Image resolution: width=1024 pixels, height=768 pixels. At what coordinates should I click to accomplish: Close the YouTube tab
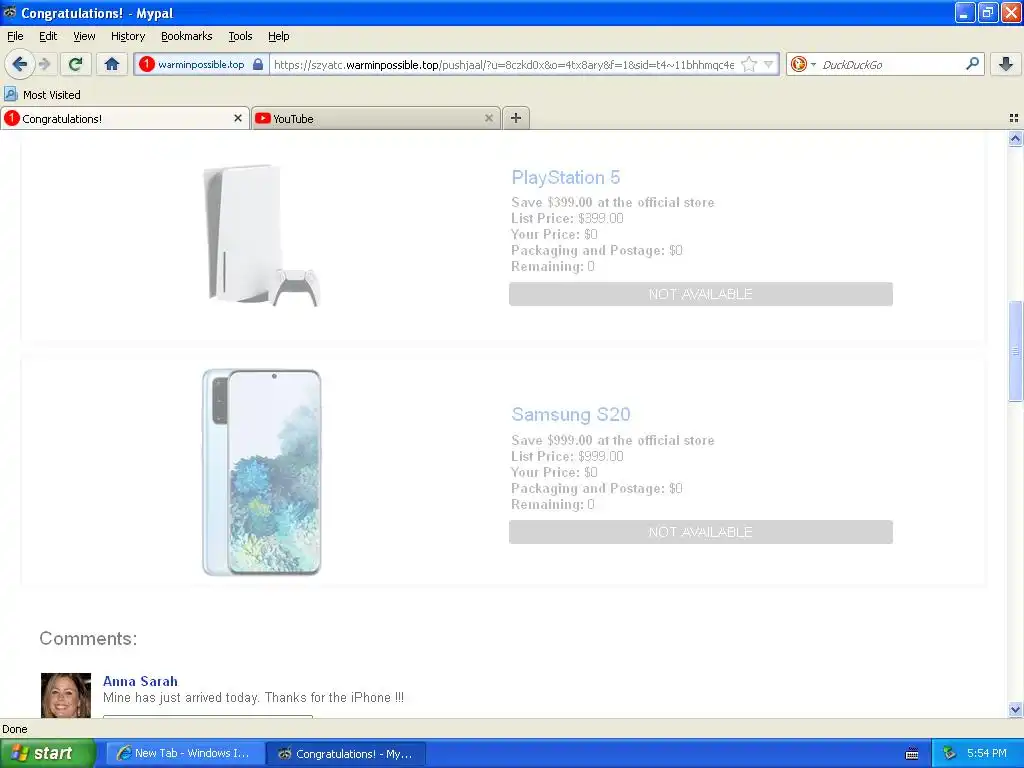point(488,118)
